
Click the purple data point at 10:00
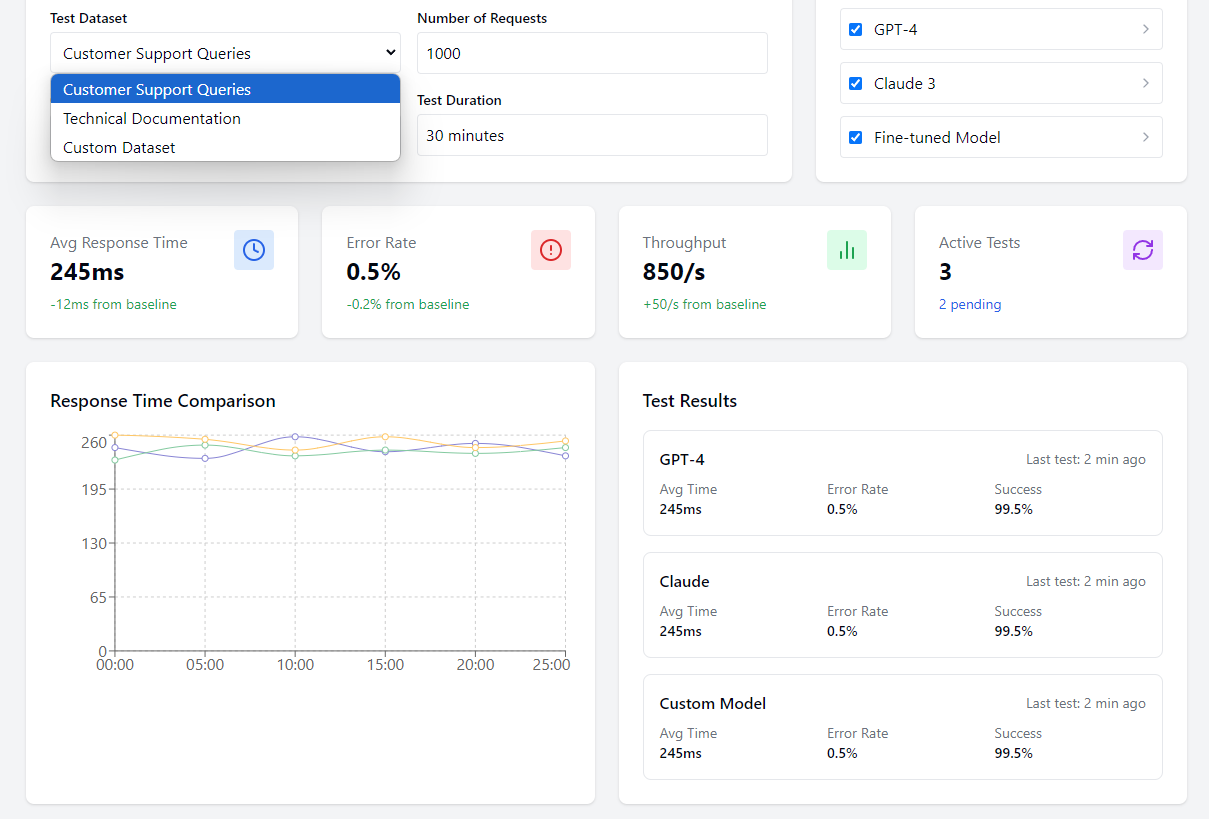click(295, 437)
